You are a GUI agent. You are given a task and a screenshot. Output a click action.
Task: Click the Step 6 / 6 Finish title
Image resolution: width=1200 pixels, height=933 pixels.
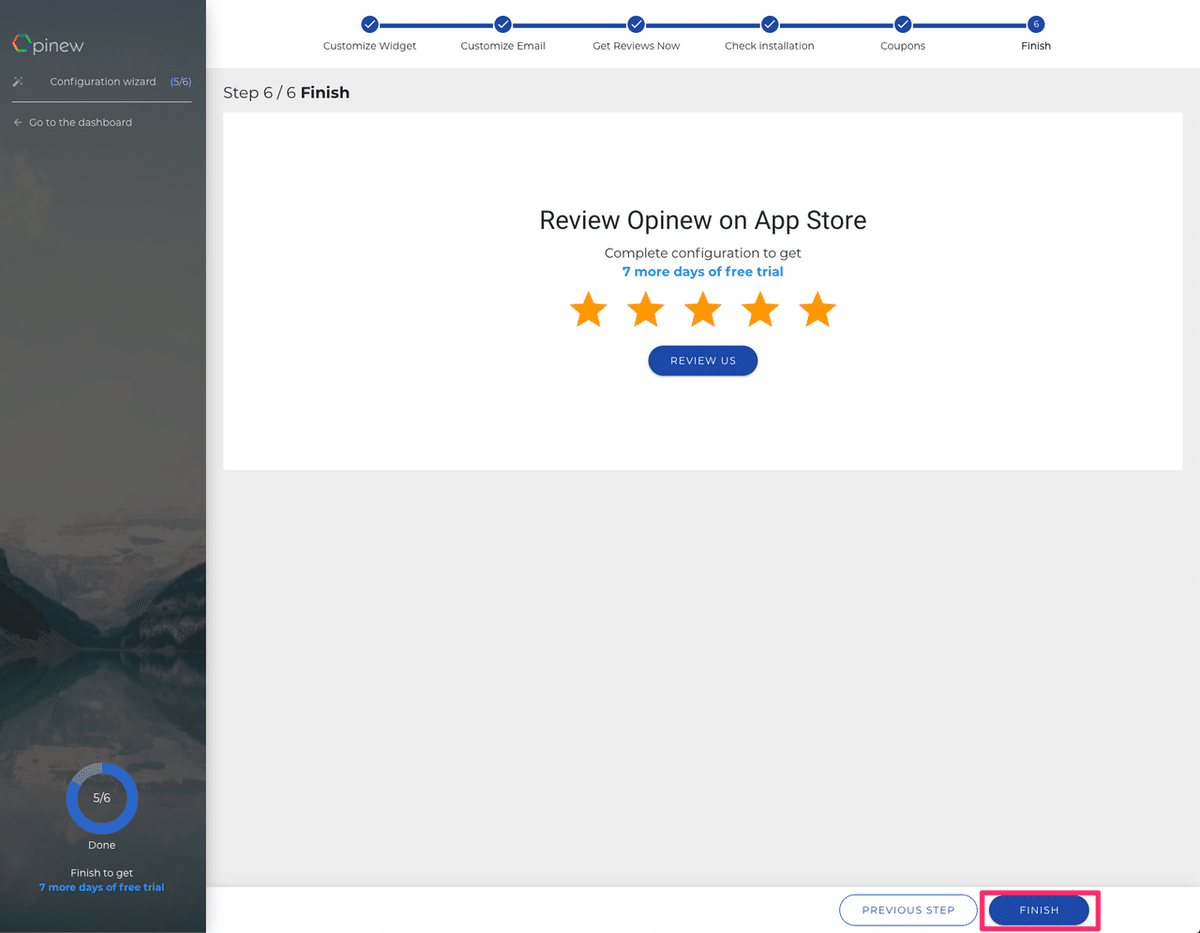pyautogui.click(x=286, y=93)
